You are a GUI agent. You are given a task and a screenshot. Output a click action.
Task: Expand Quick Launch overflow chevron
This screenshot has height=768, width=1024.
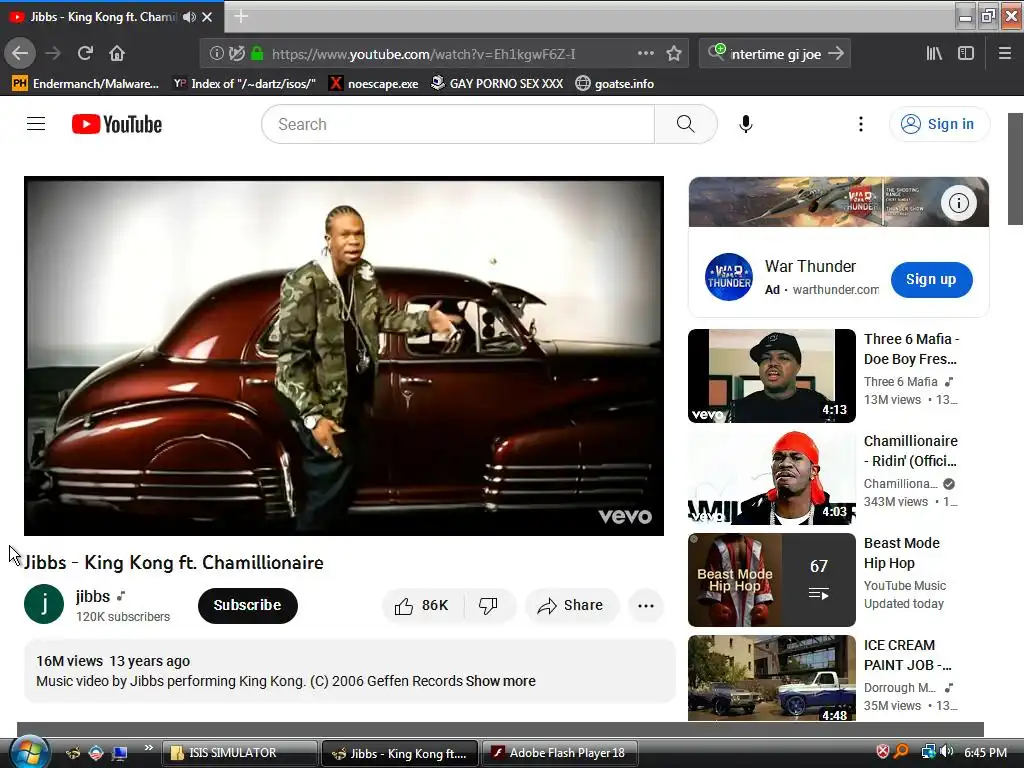pyautogui.click(x=148, y=748)
